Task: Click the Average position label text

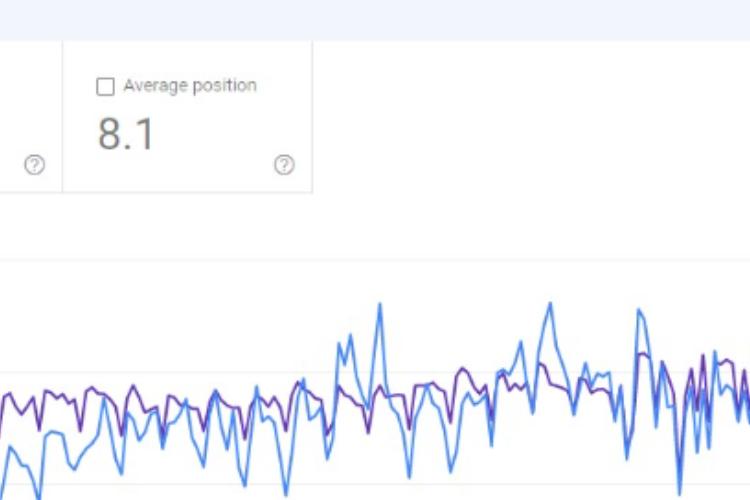Action: coord(190,86)
